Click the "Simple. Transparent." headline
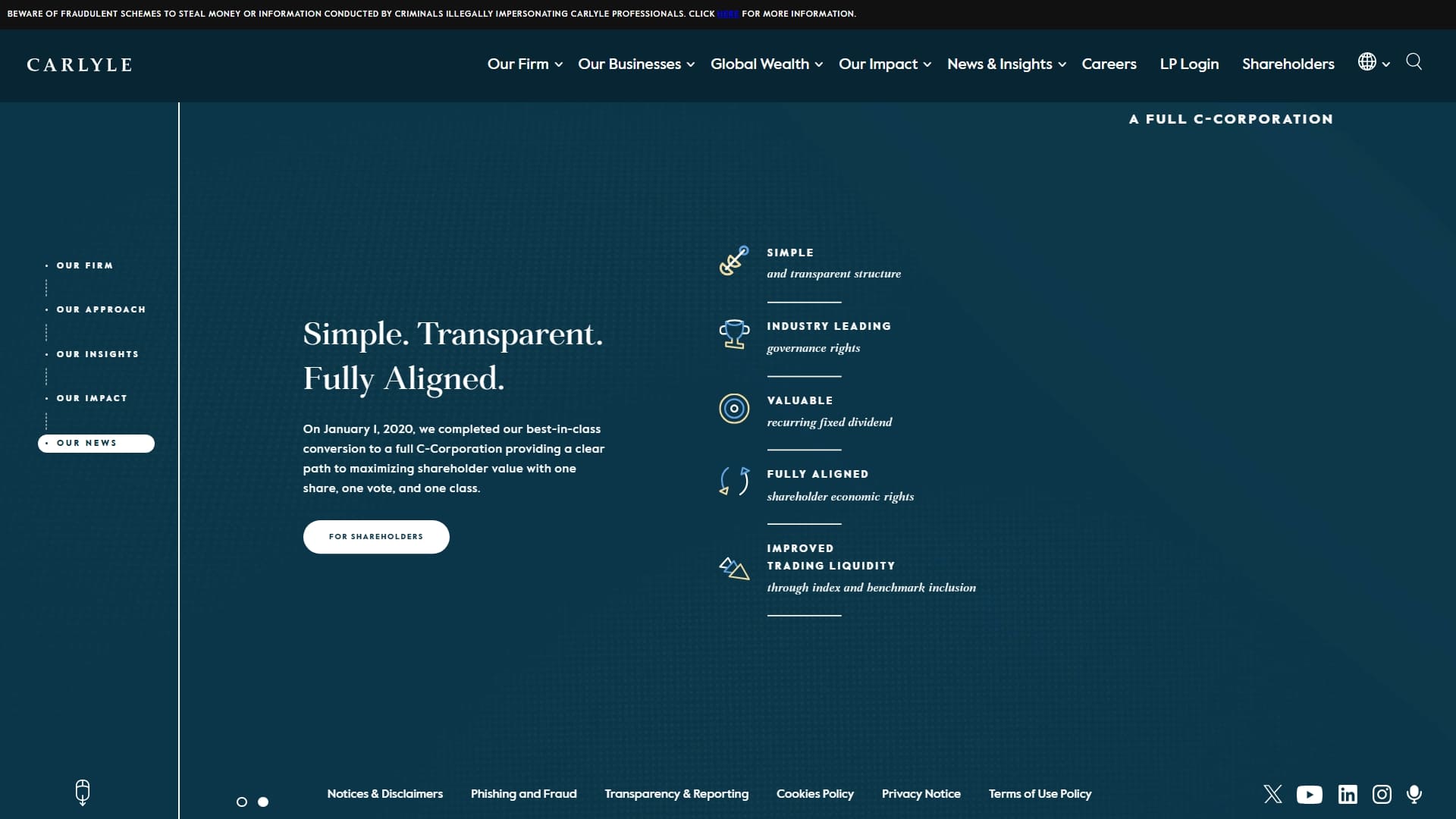 [x=453, y=334]
